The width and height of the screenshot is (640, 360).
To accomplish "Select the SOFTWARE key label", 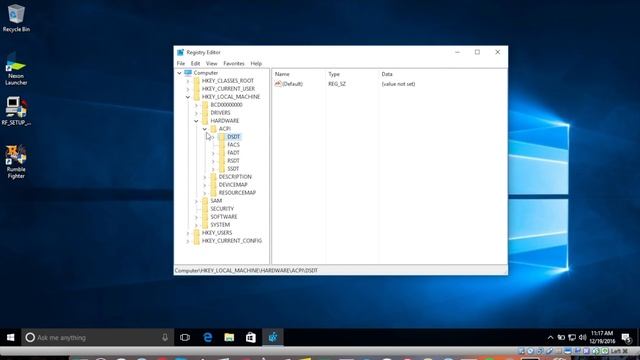I will [224, 217].
